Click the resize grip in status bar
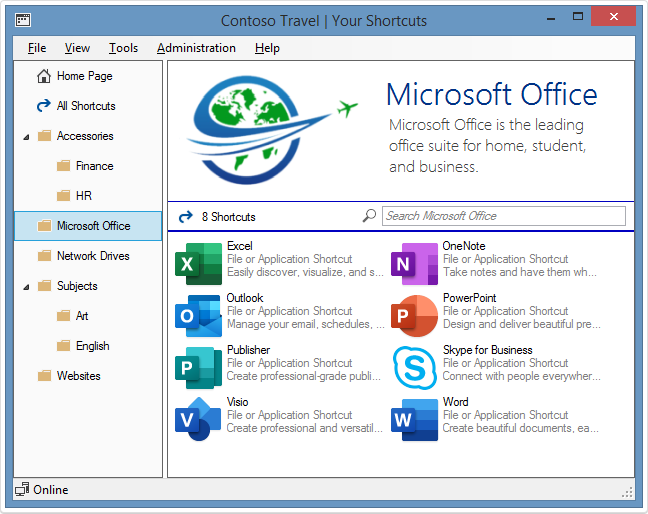 (627, 492)
